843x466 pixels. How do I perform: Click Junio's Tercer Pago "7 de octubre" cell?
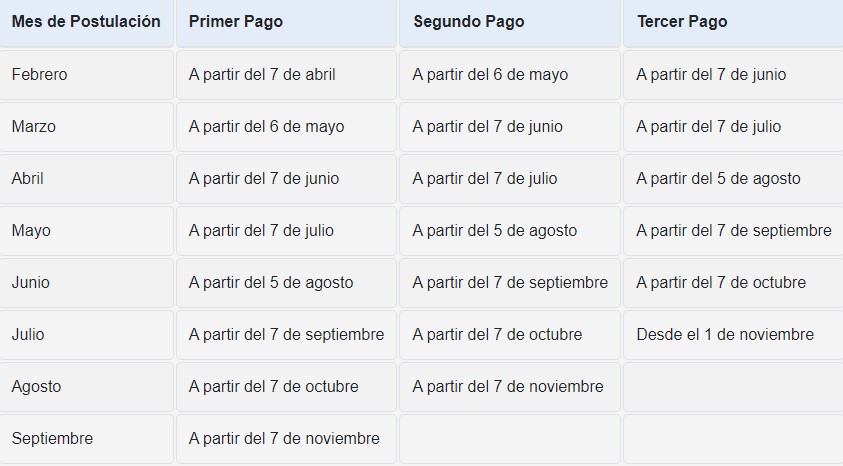(x=721, y=283)
